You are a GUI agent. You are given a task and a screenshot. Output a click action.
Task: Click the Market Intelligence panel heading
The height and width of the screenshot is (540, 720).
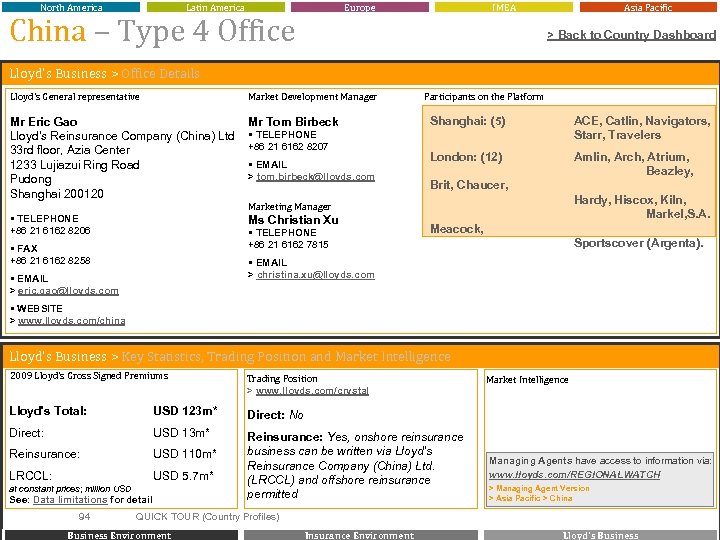[x=527, y=380]
